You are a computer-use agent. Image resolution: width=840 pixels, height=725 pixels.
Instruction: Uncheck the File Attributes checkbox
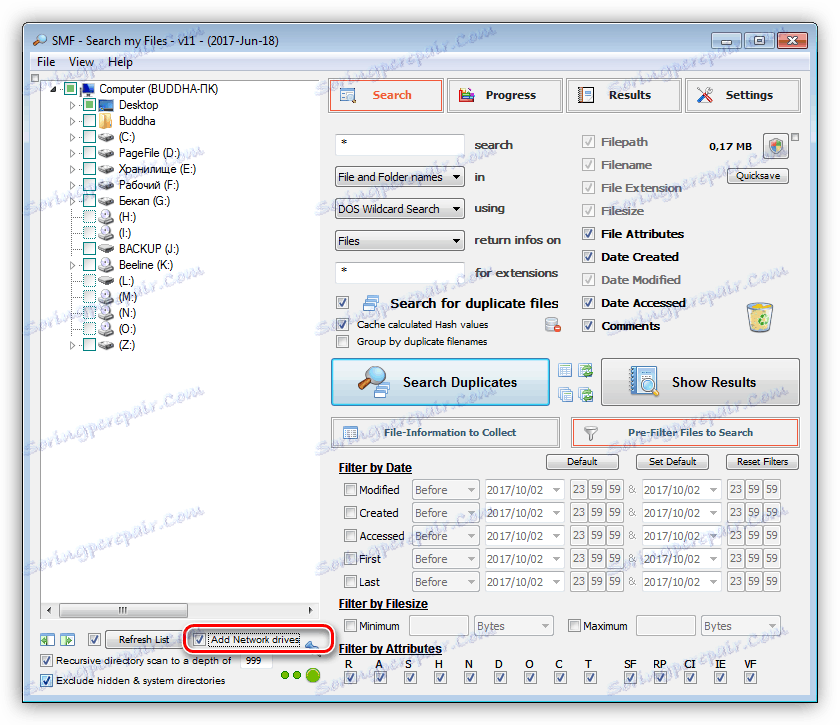[588, 234]
